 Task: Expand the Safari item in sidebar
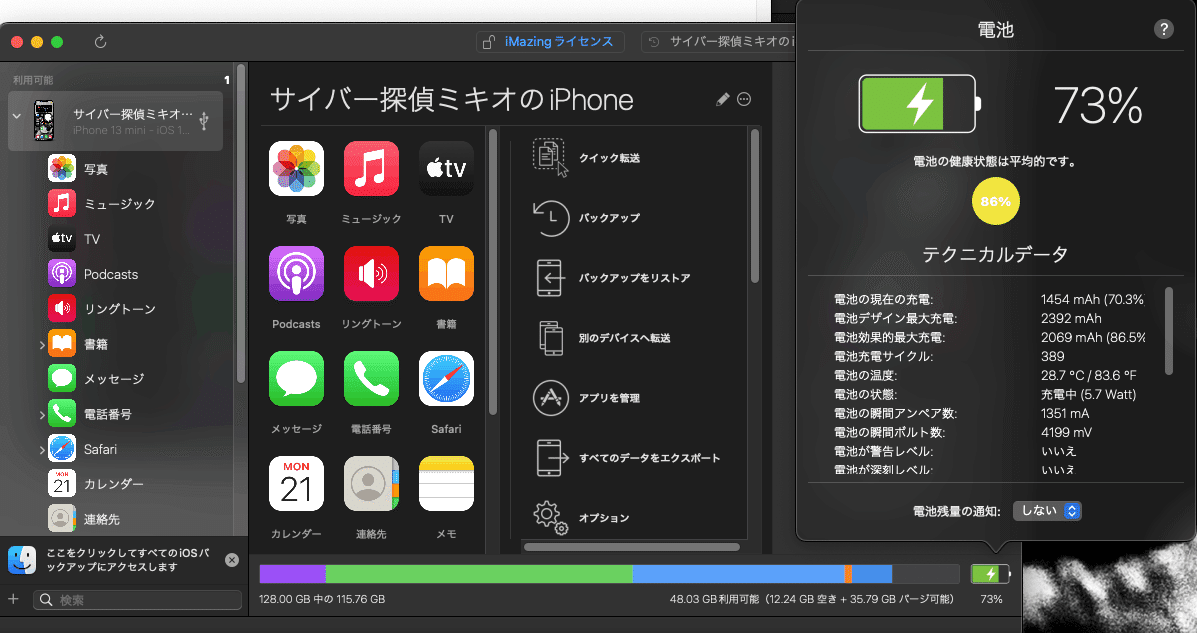[x=41, y=450]
